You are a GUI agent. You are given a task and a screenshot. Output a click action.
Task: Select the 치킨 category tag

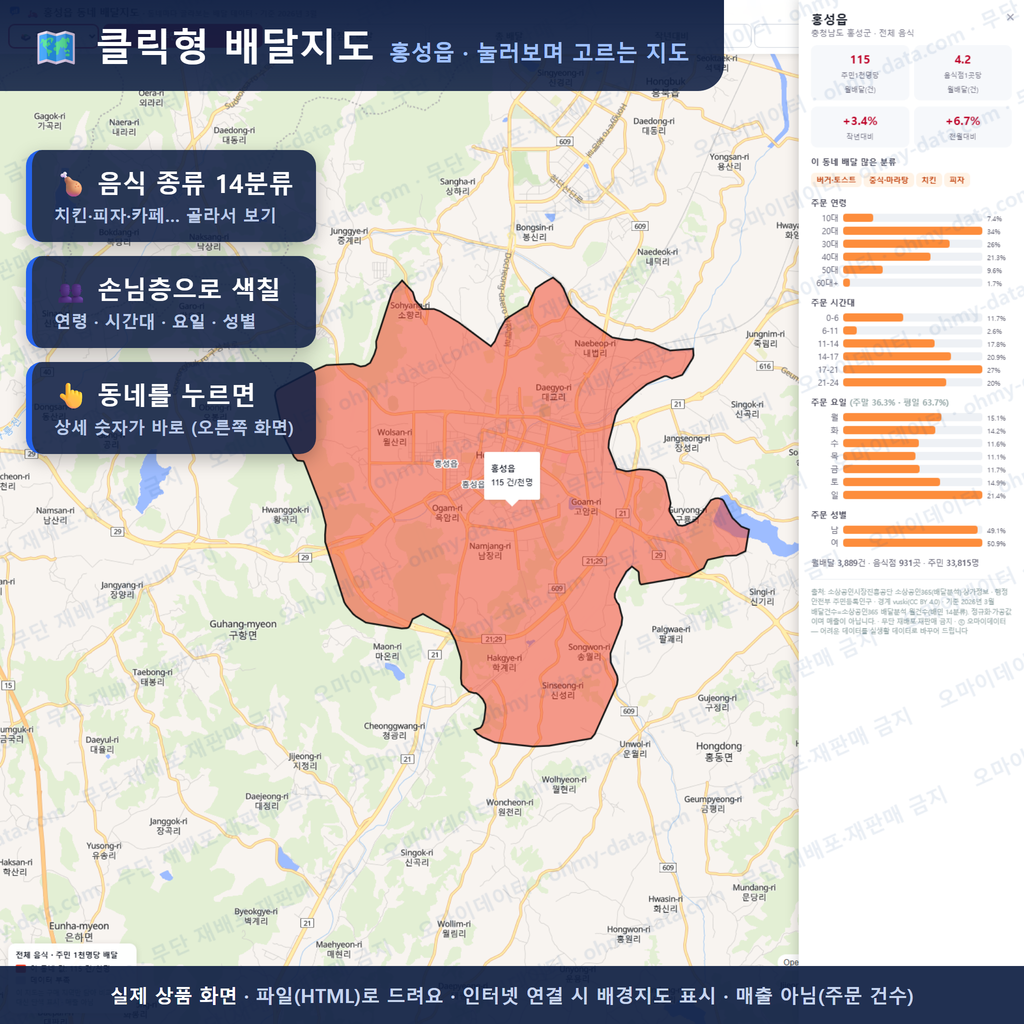928,180
